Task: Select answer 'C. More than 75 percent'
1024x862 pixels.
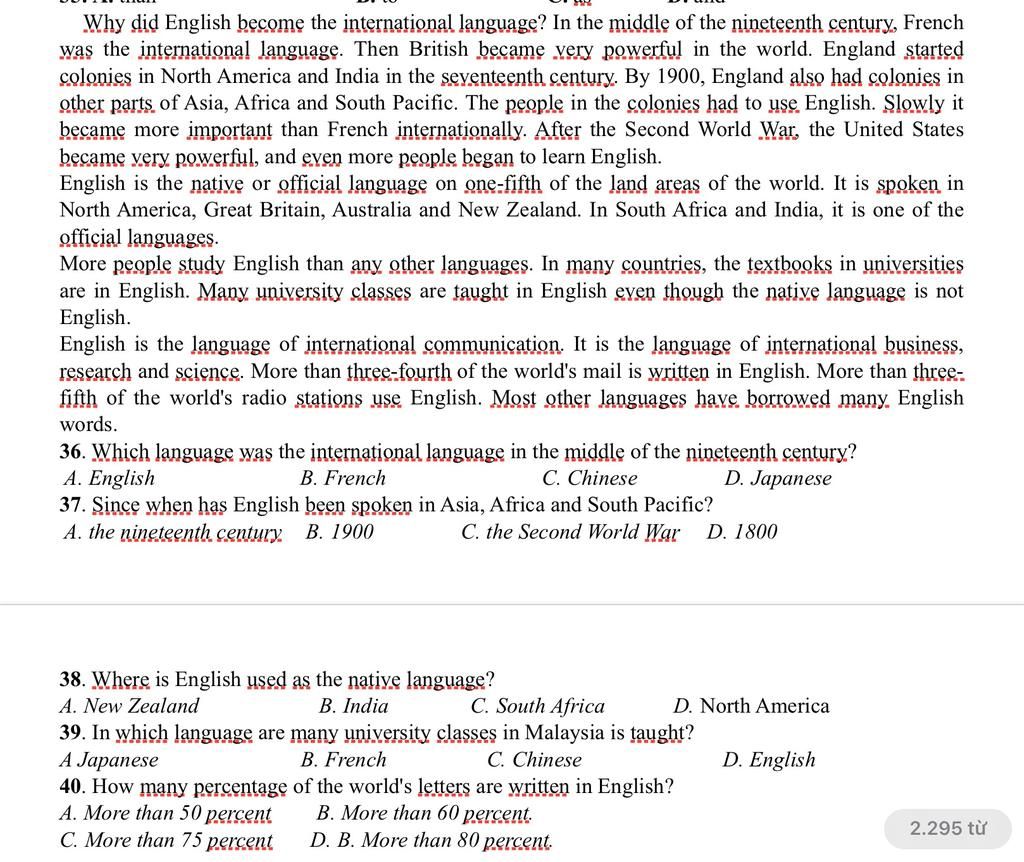Action: 166,840
